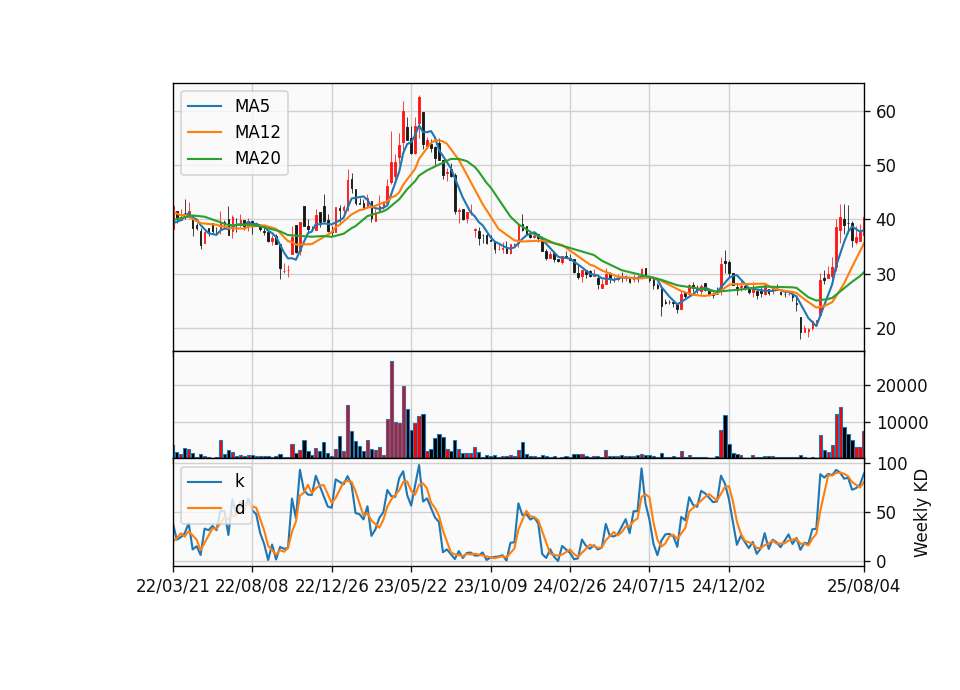Click the price axis value 50
The image size is (960, 690).
pos(886,166)
